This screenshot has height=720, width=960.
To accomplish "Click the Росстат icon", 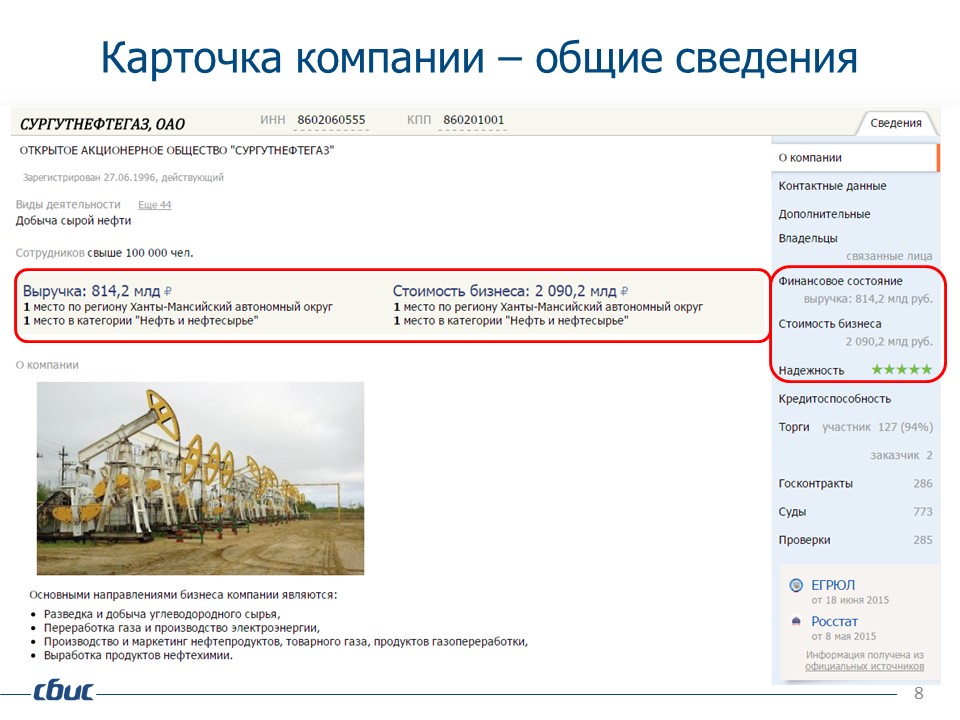I will (x=796, y=621).
